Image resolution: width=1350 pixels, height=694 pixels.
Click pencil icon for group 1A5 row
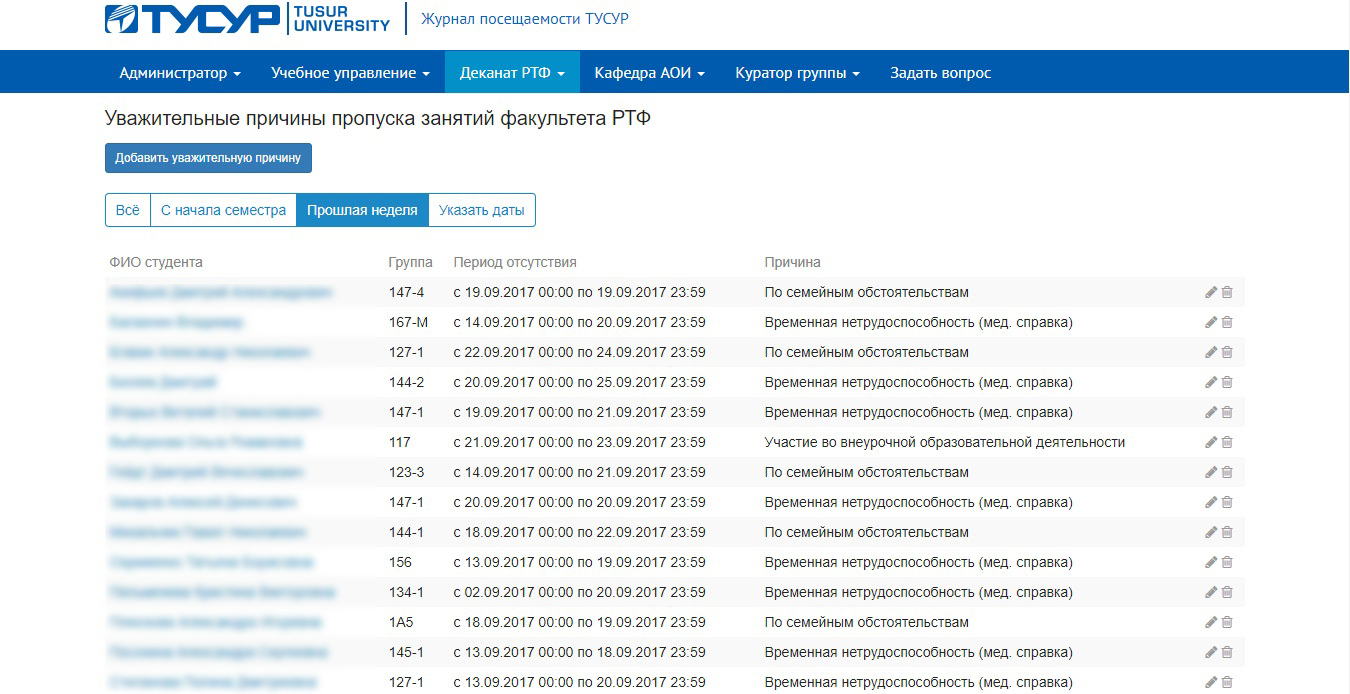pyautogui.click(x=1211, y=622)
